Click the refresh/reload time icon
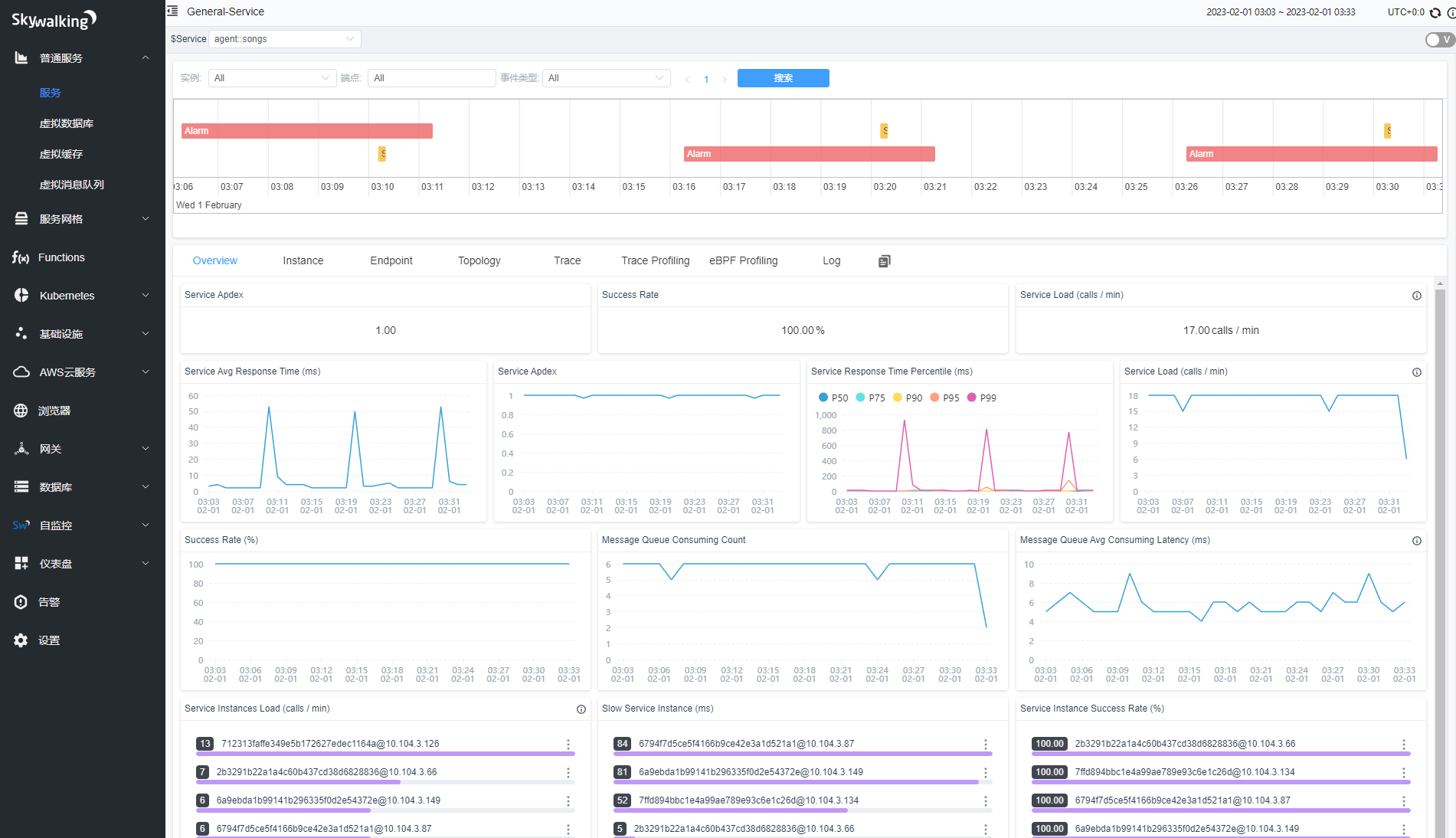Viewport: 1456px width, 838px height. coord(1435,12)
